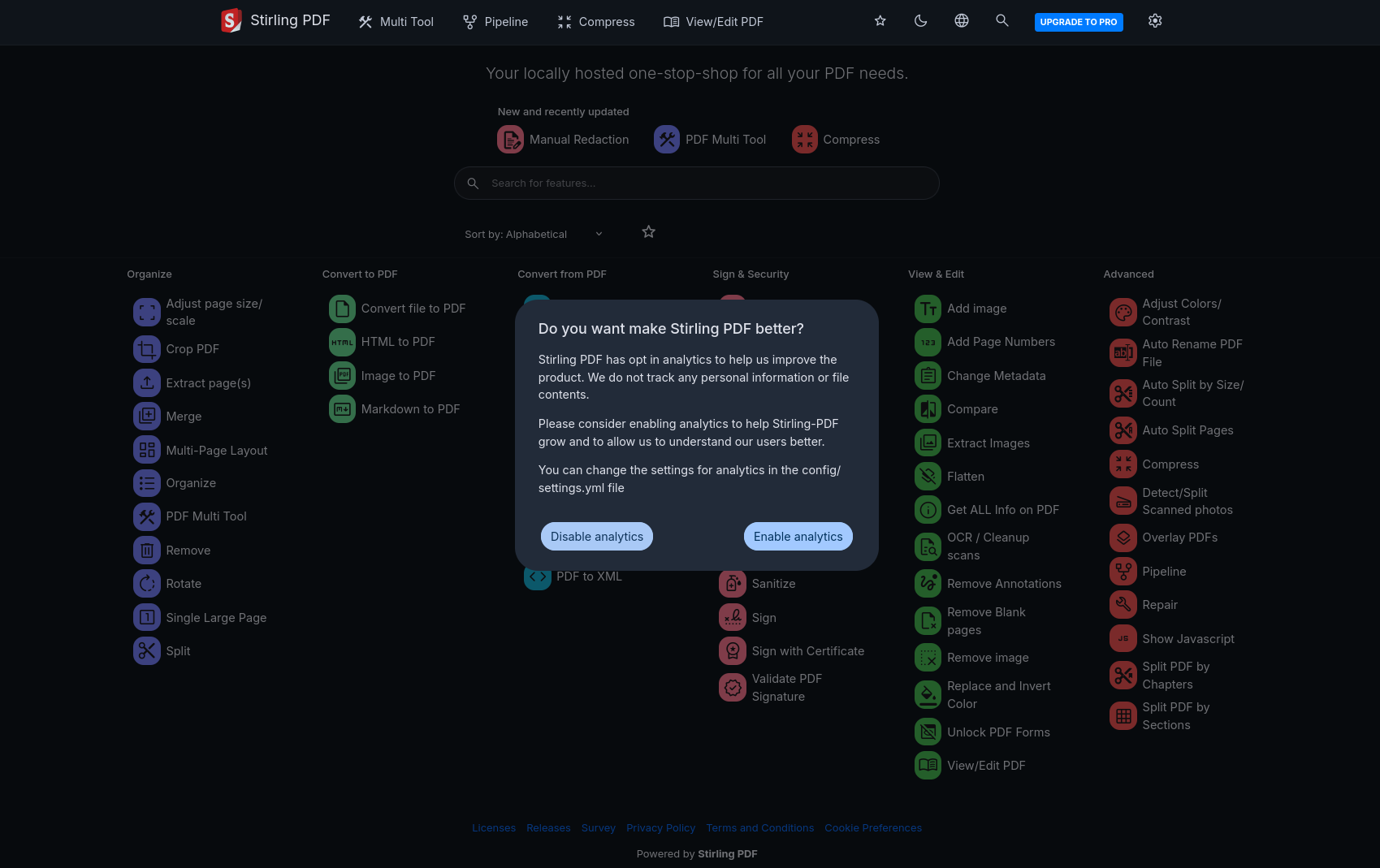Click the navbar search magnifier icon

(1002, 21)
